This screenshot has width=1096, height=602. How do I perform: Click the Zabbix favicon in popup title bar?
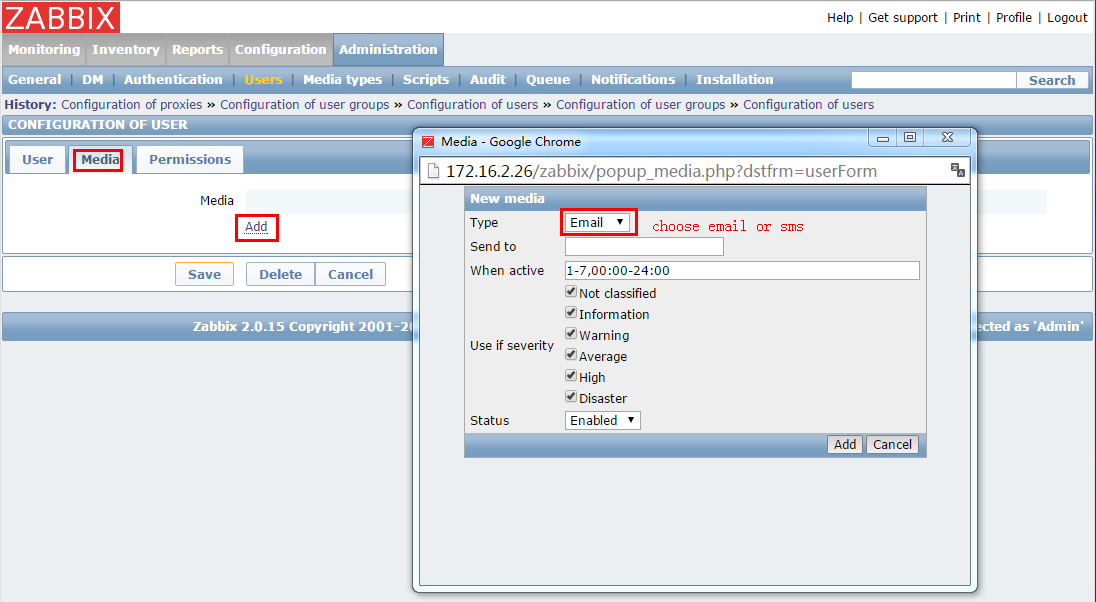(x=428, y=142)
